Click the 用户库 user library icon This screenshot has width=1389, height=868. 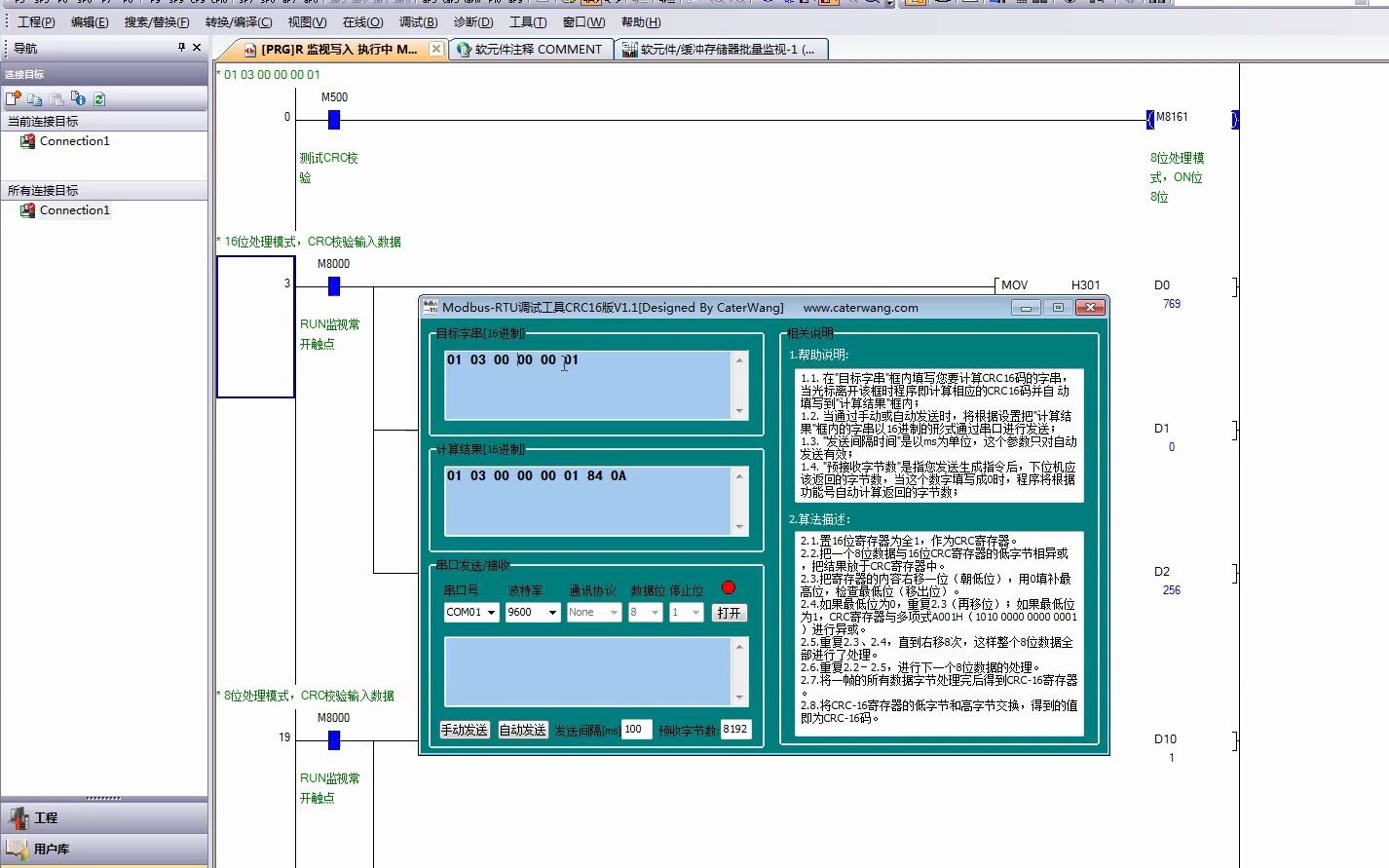tap(17, 848)
